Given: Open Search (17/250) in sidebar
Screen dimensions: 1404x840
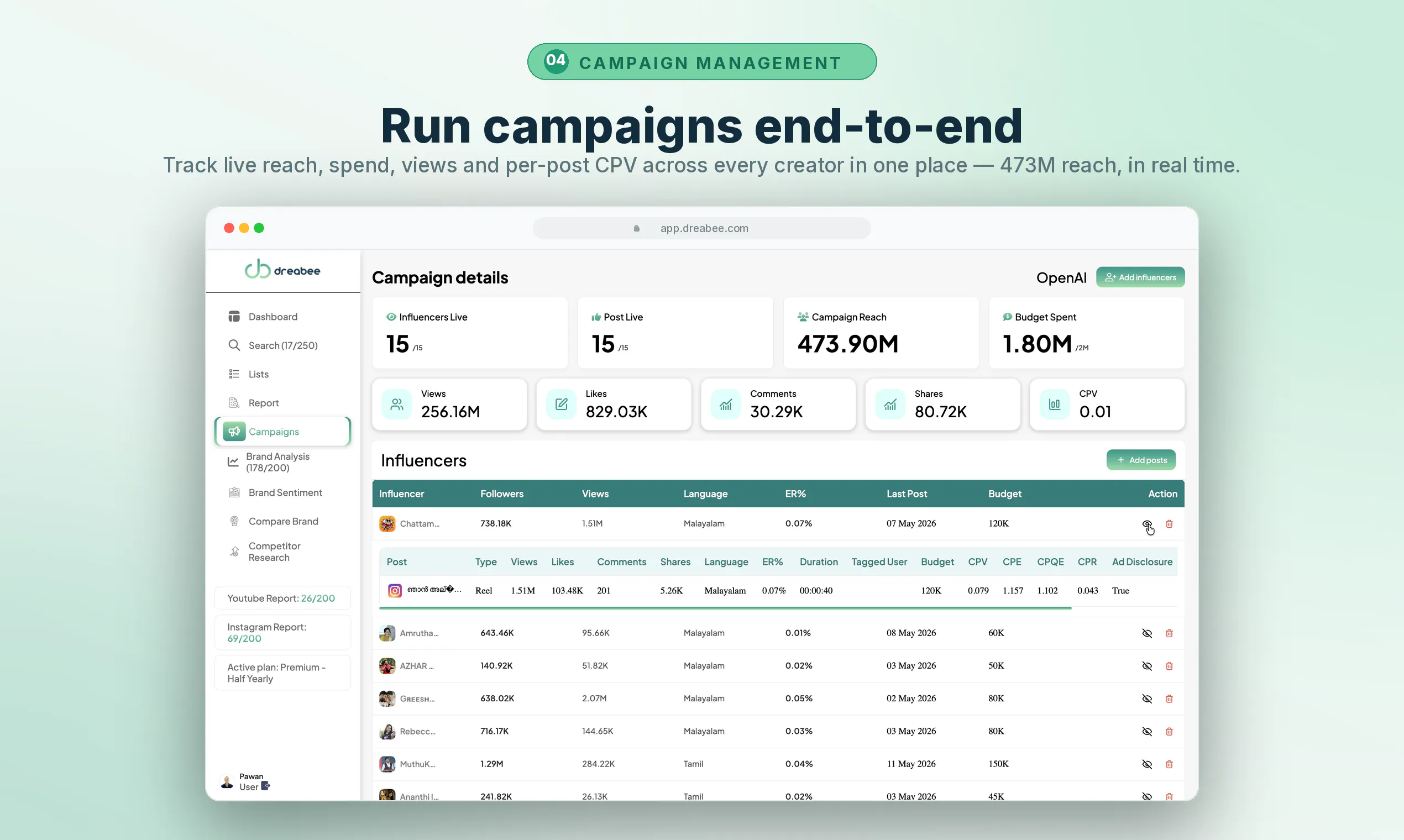Looking at the screenshot, I should click(x=282, y=345).
